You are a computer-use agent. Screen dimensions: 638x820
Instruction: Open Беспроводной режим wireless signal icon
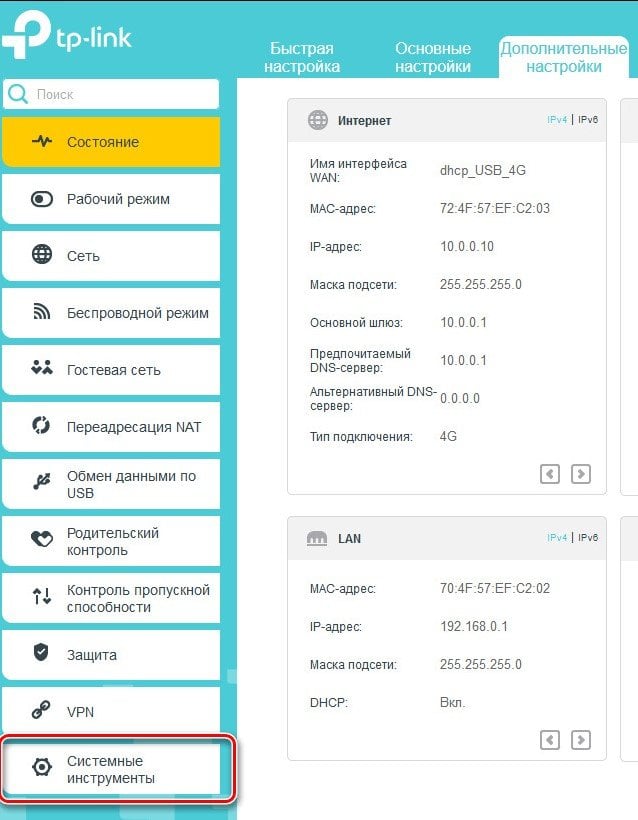[42, 312]
